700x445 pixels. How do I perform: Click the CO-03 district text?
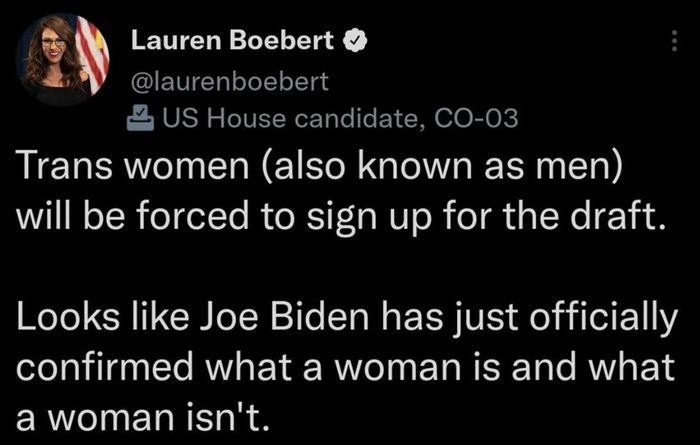coord(476,121)
